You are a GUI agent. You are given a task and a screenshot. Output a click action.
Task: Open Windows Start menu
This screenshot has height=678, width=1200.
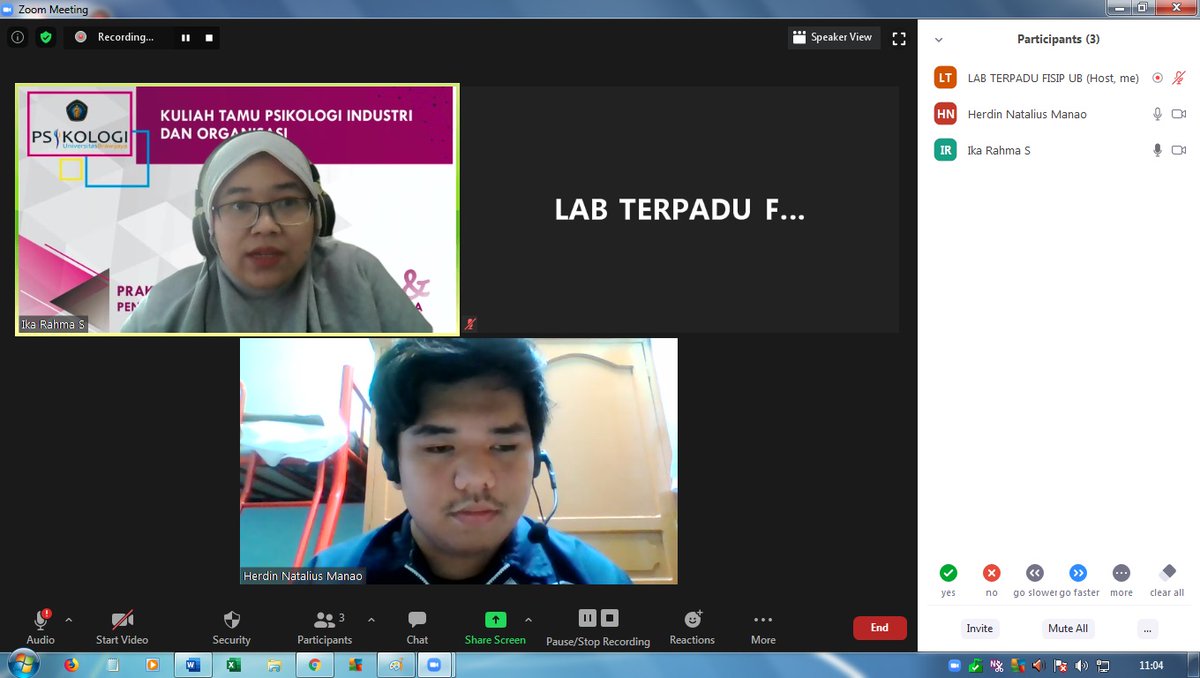pos(23,664)
